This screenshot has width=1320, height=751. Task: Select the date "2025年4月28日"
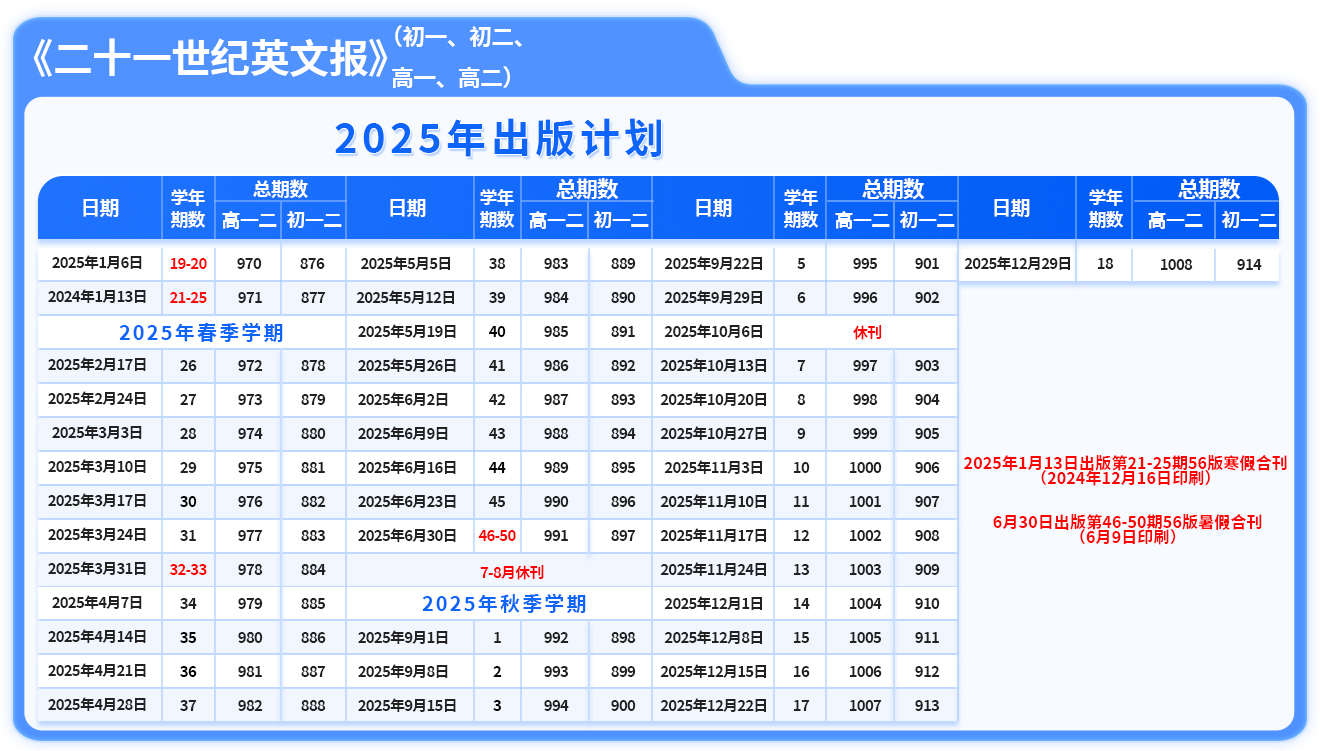click(97, 705)
